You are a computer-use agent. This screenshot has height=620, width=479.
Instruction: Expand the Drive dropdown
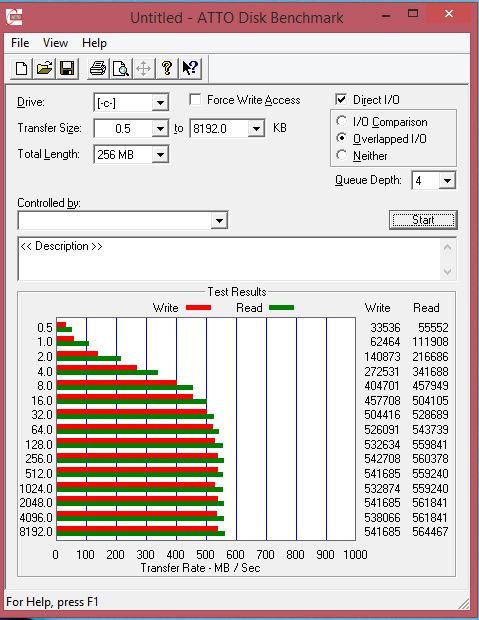160,103
